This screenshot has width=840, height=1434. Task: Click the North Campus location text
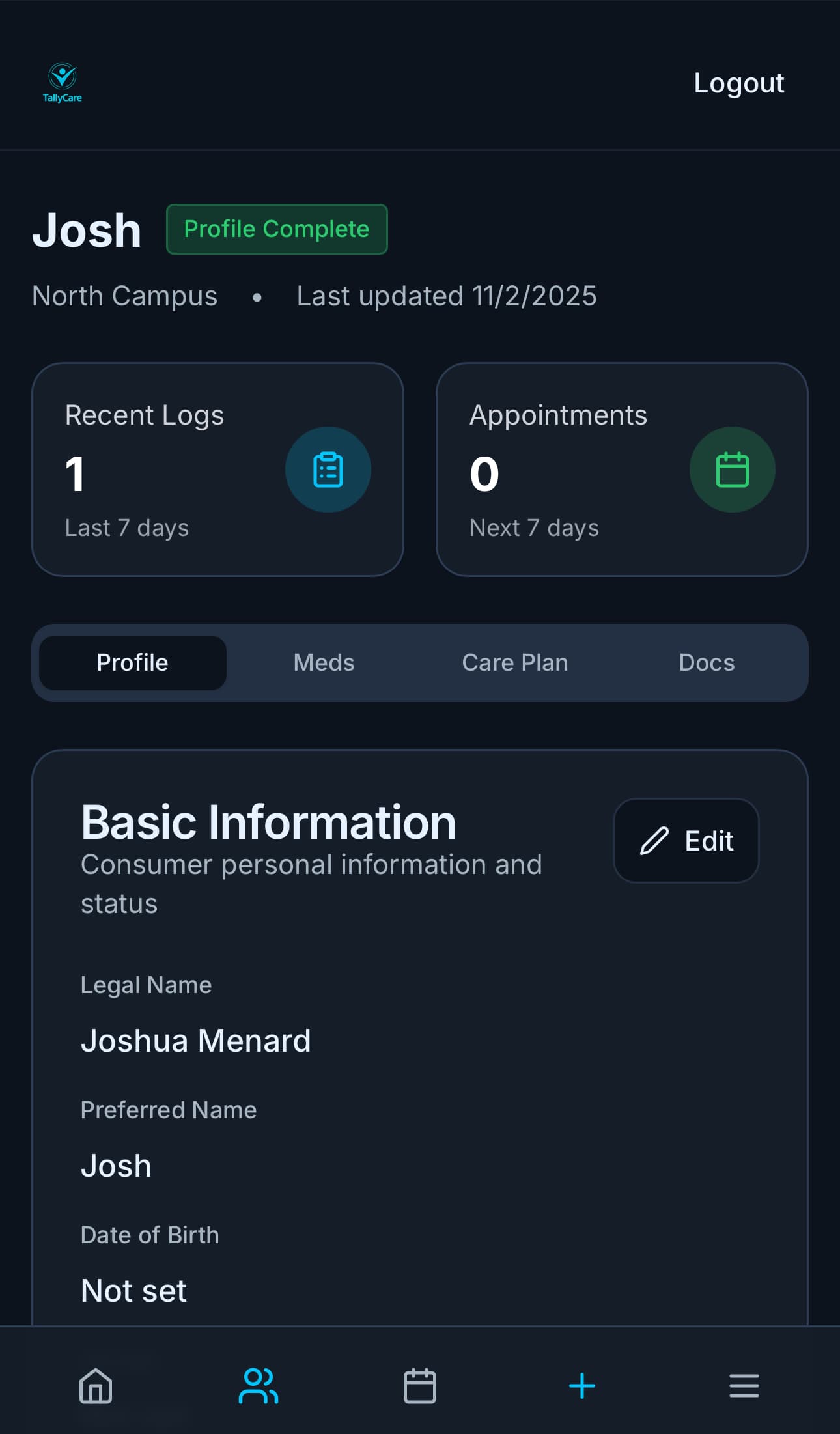pyautogui.click(x=125, y=296)
